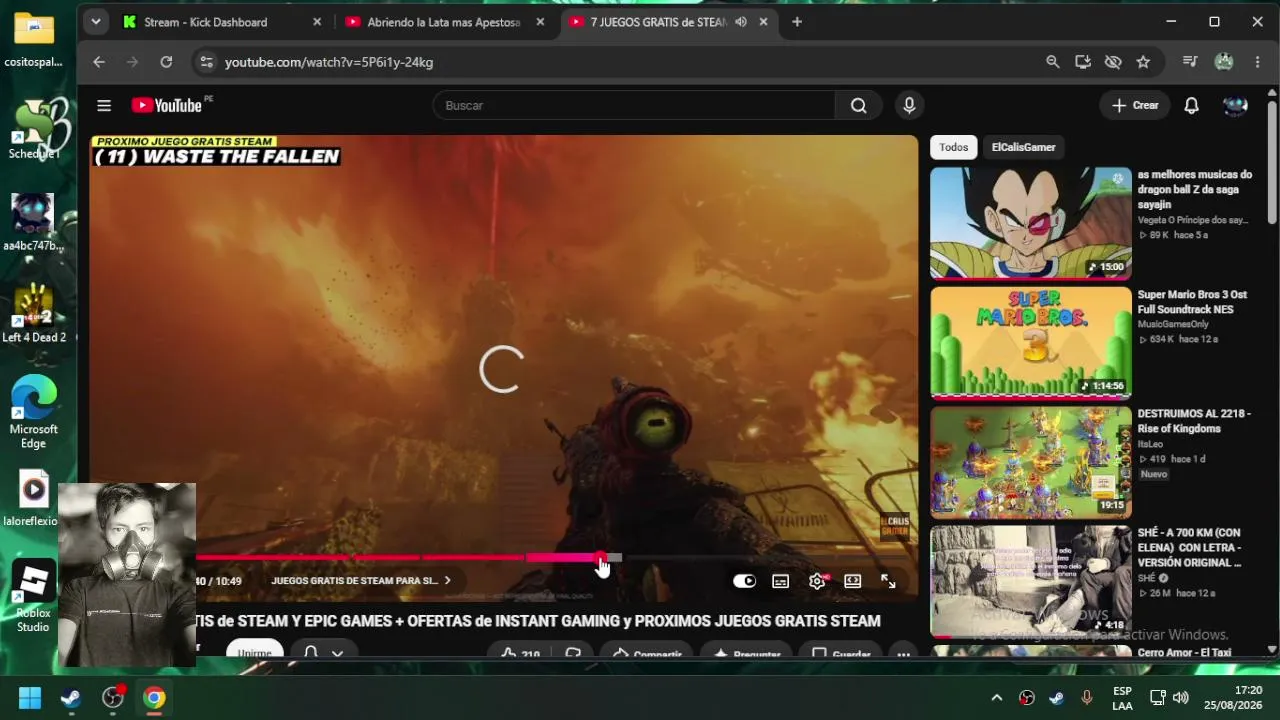Open the Chrome profile avatar

click(1224, 62)
